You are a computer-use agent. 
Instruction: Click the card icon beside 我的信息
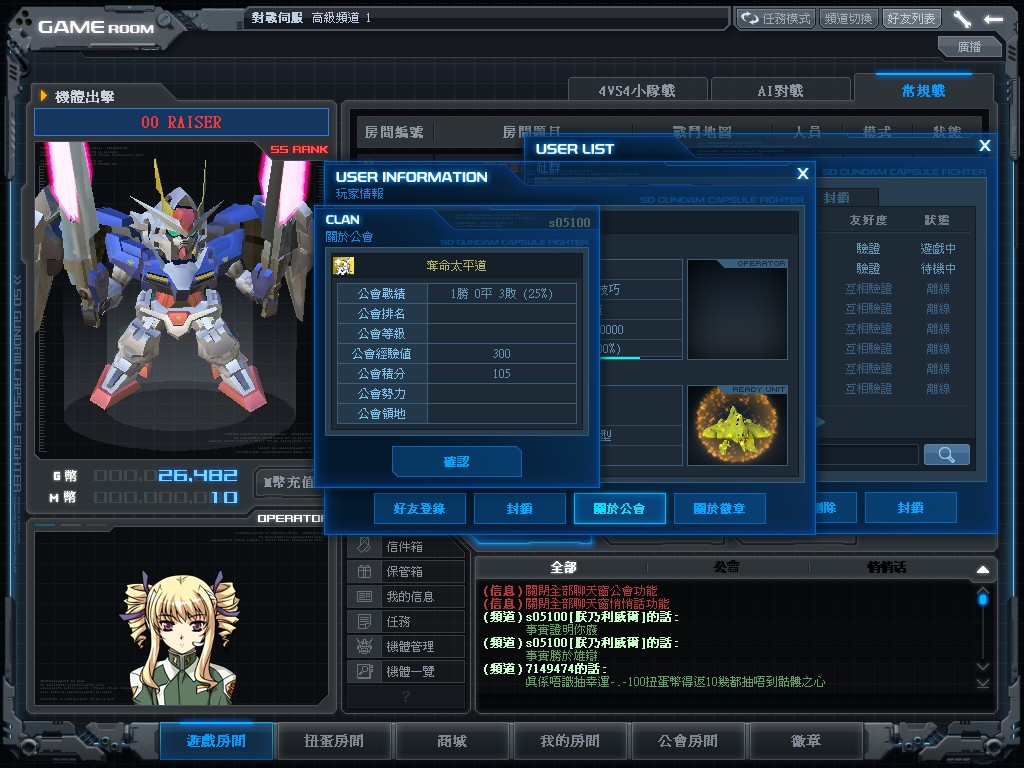[364, 596]
